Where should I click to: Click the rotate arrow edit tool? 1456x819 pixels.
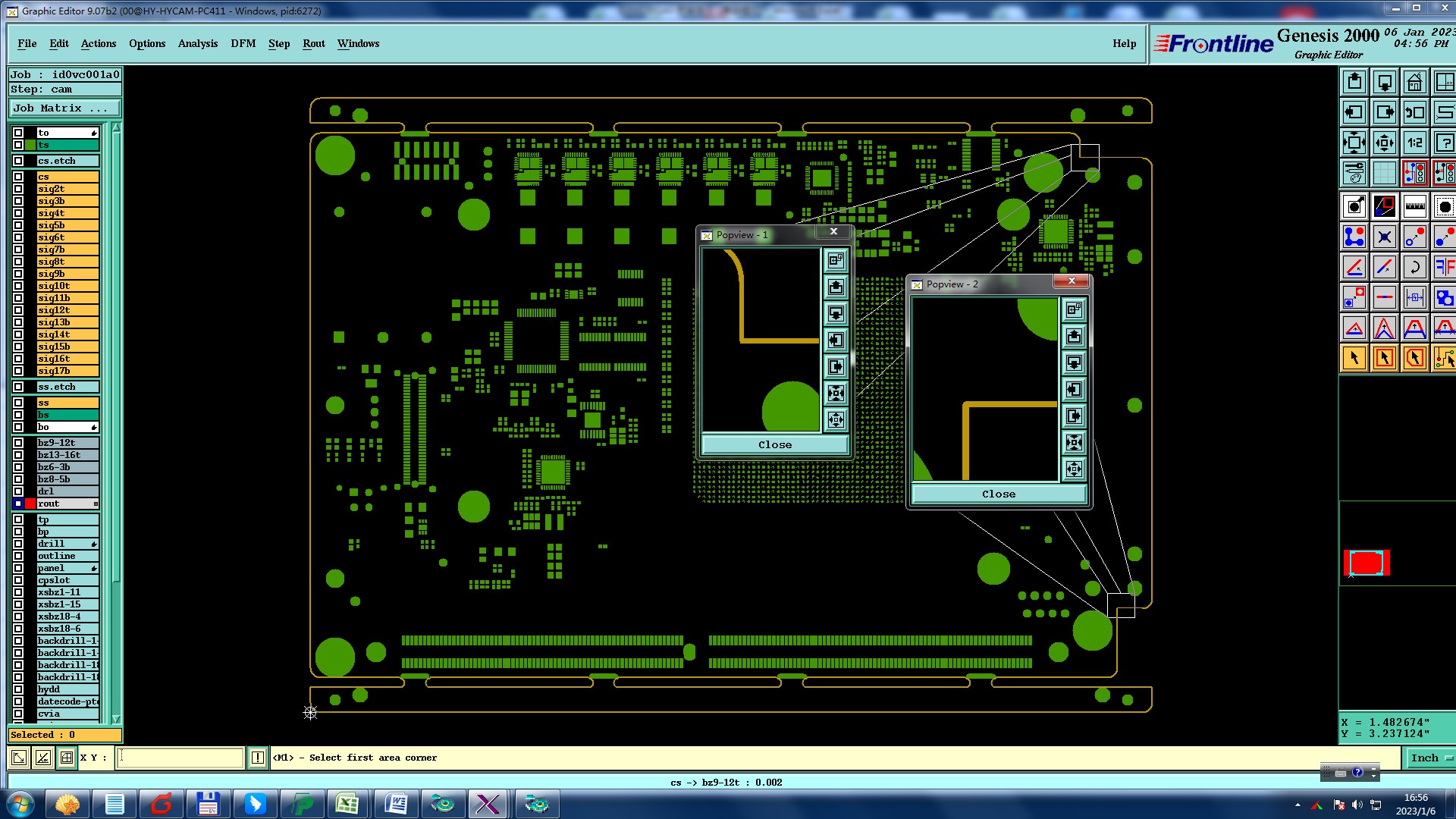(x=1414, y=267)
